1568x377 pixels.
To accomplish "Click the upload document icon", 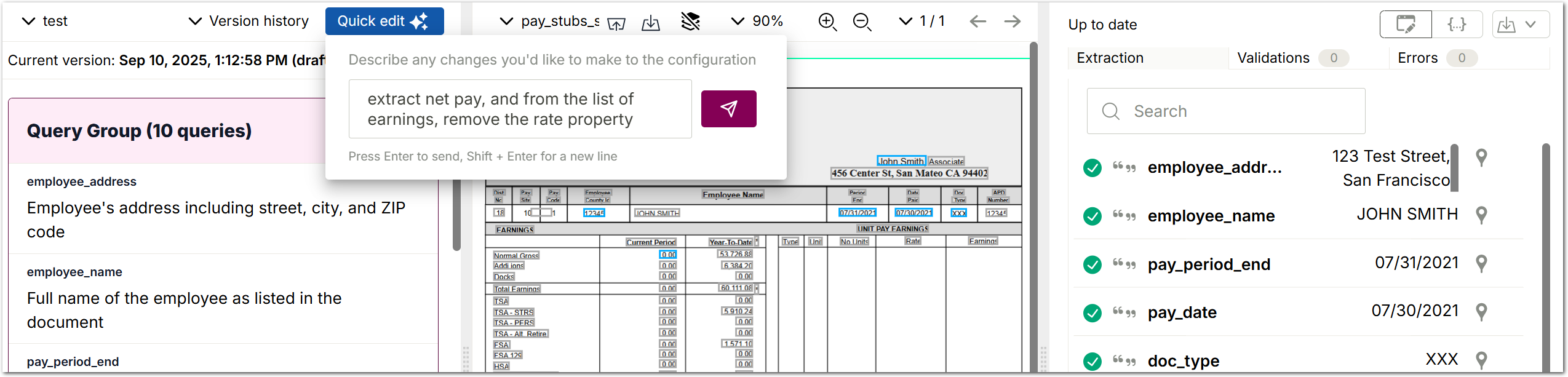I will point(616,23).
